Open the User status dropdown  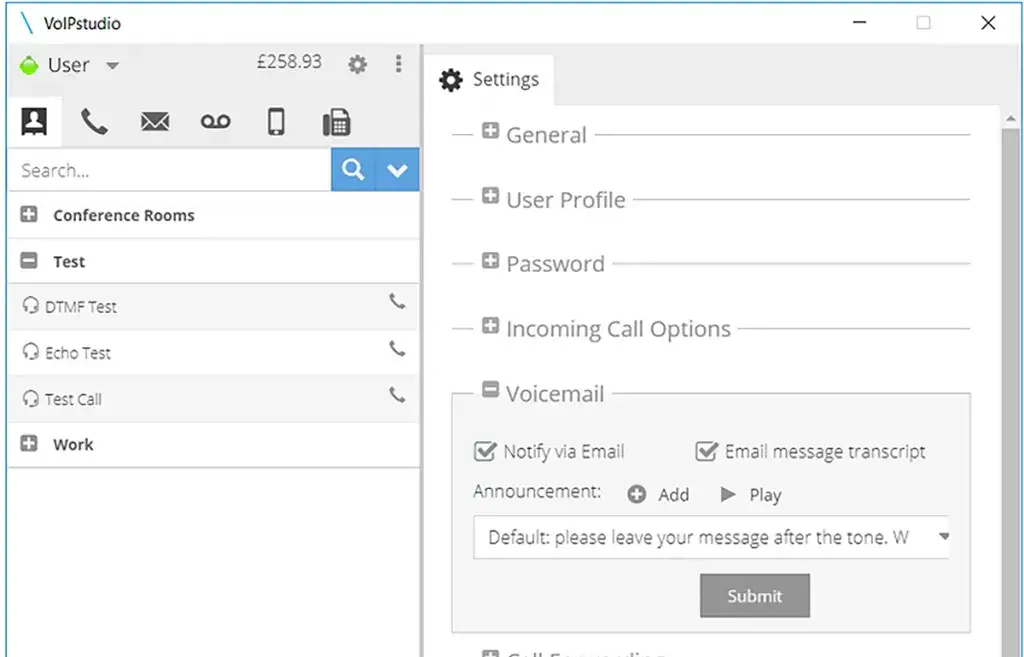(x=112, y=66)
